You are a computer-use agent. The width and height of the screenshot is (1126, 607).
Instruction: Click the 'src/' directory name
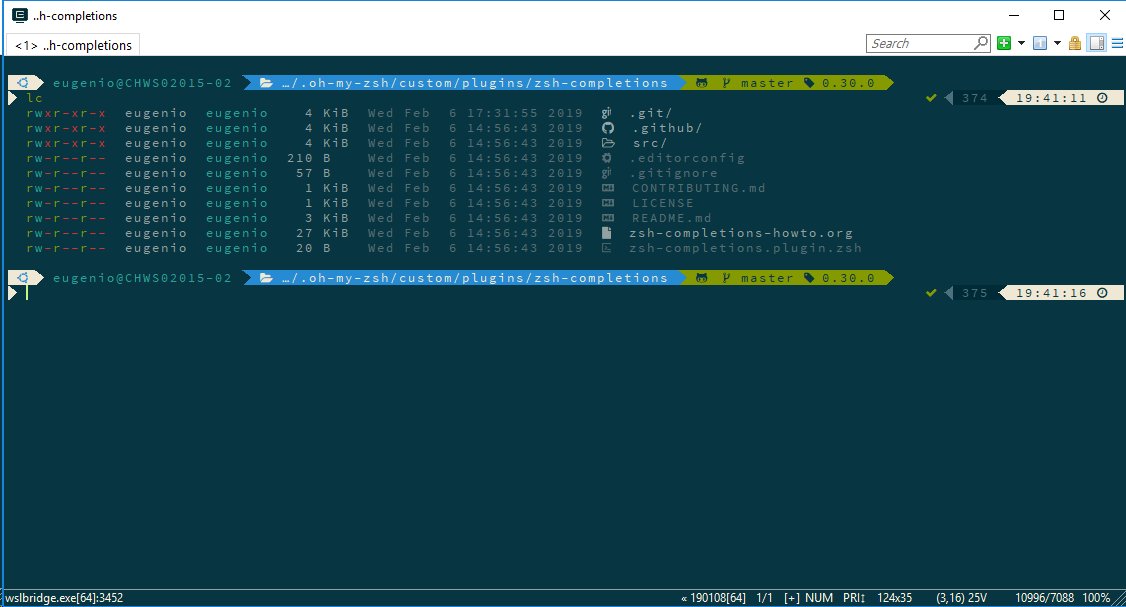[x=649, y=143]
